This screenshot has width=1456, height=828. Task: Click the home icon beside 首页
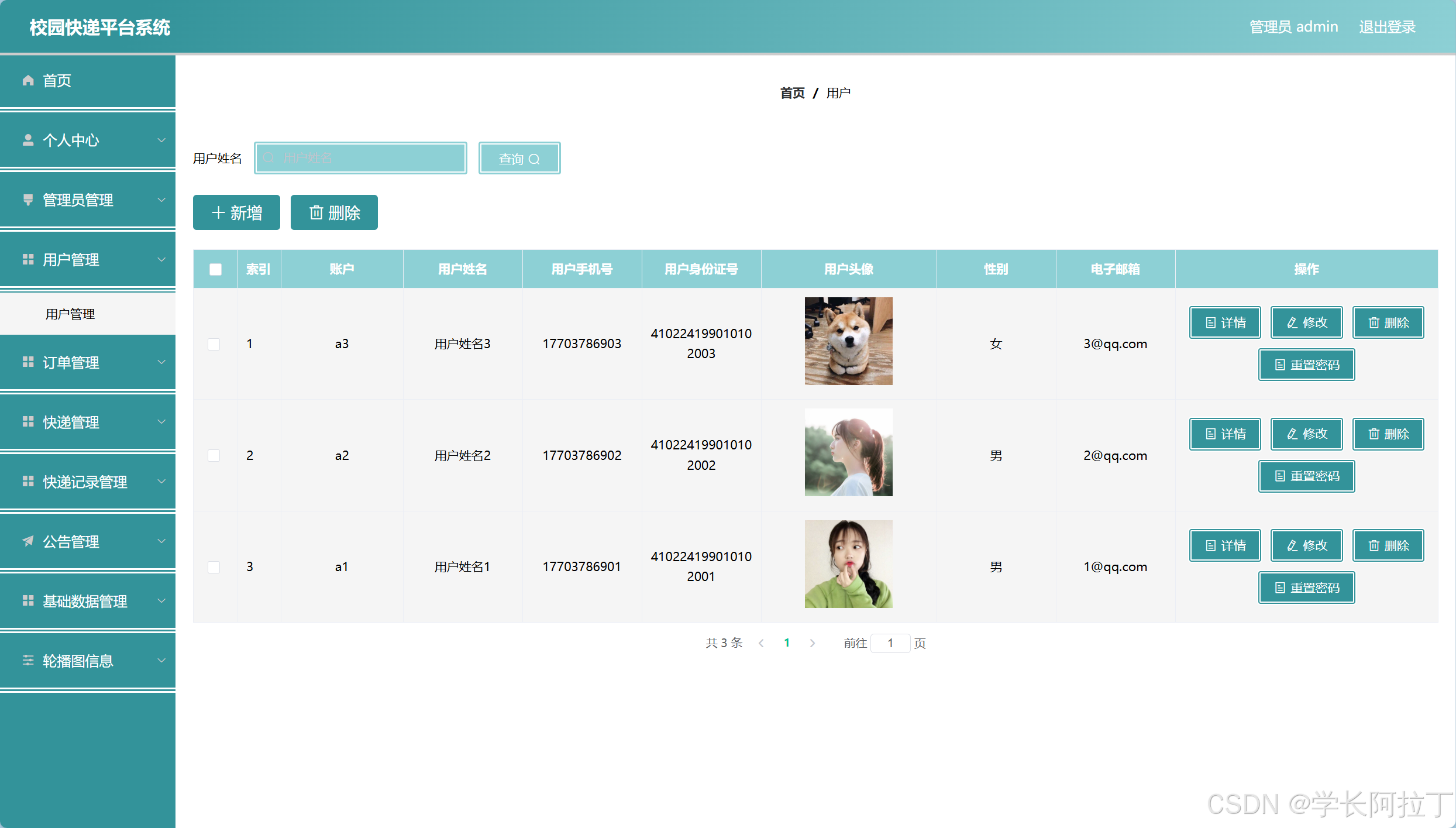pos(27,80)
